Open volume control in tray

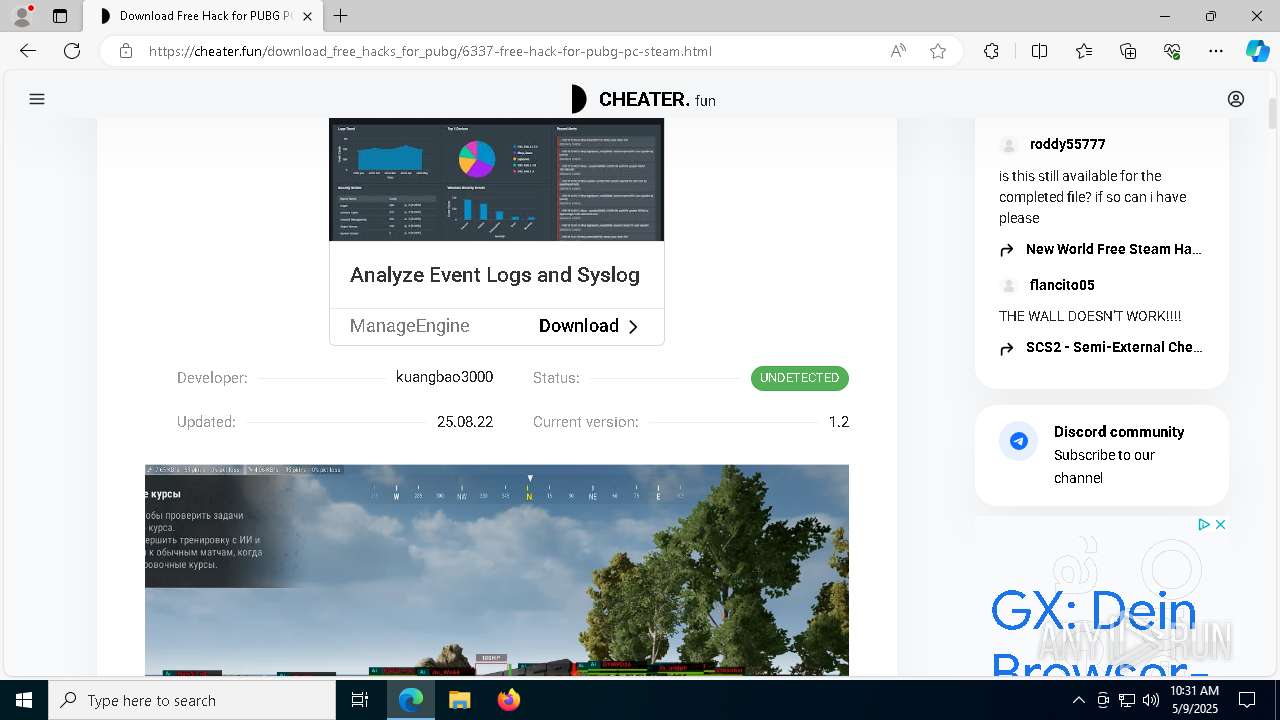pos(1151,700)
